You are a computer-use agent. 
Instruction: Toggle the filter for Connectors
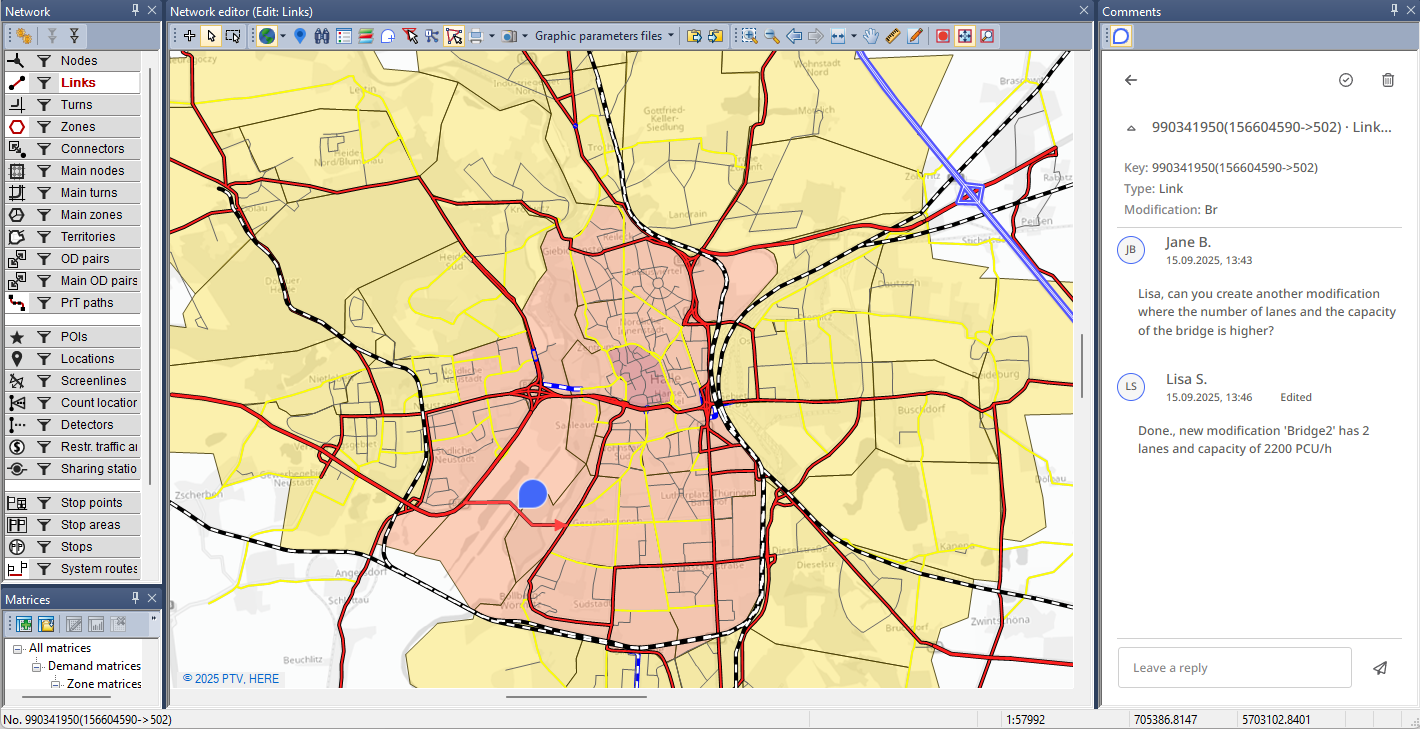click(x=44, y=149)
